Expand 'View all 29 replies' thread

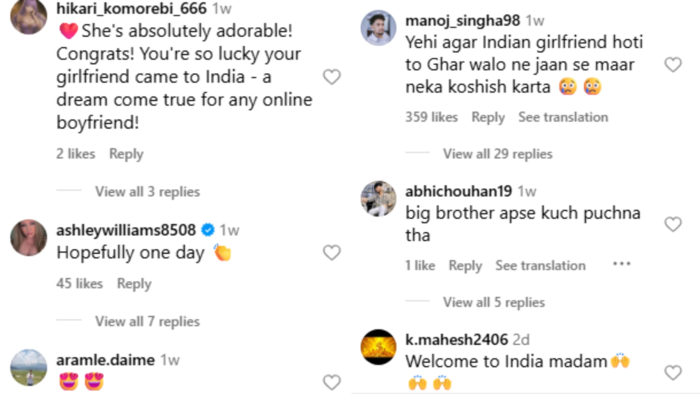(497, 153)
